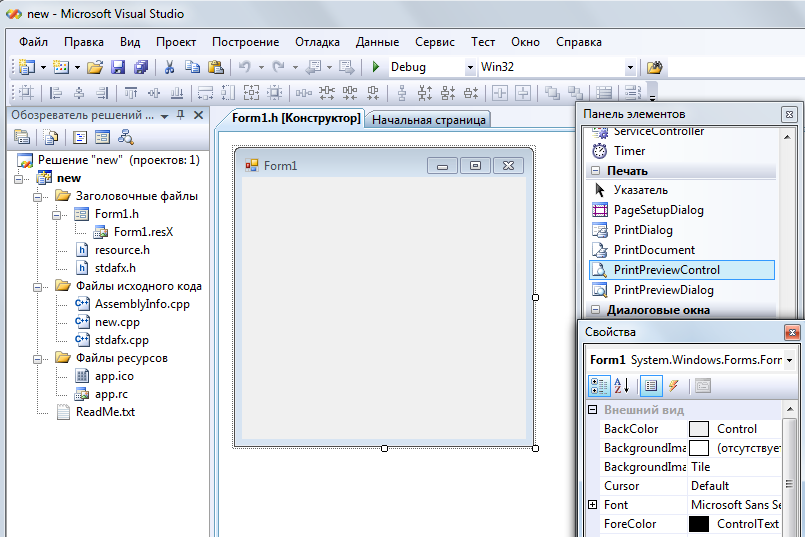The image size is (805, 537).
Task: Click the Start Debugging green arrow
Action: point(375,67)
